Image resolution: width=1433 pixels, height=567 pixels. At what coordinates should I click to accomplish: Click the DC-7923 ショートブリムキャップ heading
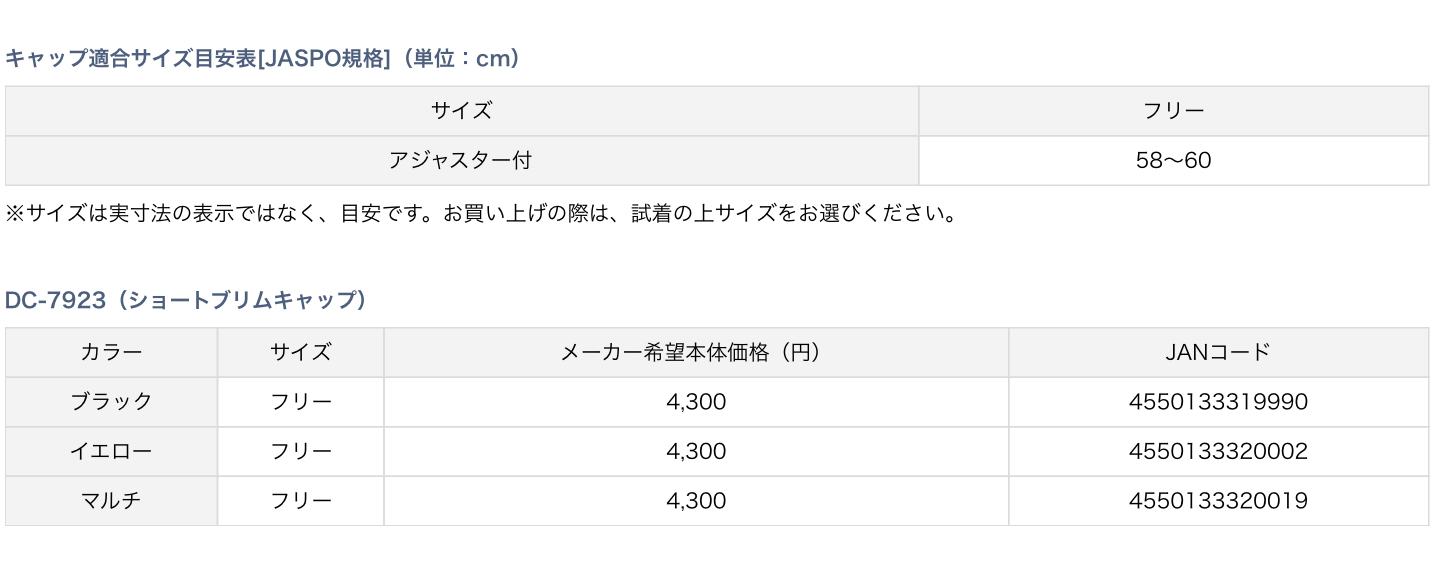186,301
